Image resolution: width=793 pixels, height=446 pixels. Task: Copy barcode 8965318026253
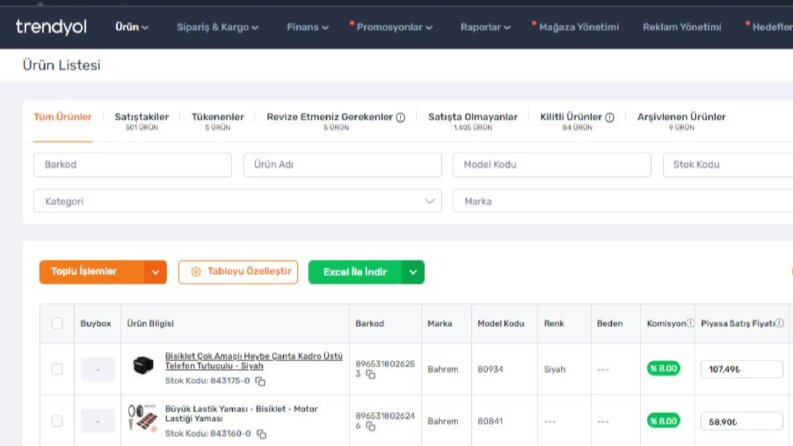coord(371,374)
